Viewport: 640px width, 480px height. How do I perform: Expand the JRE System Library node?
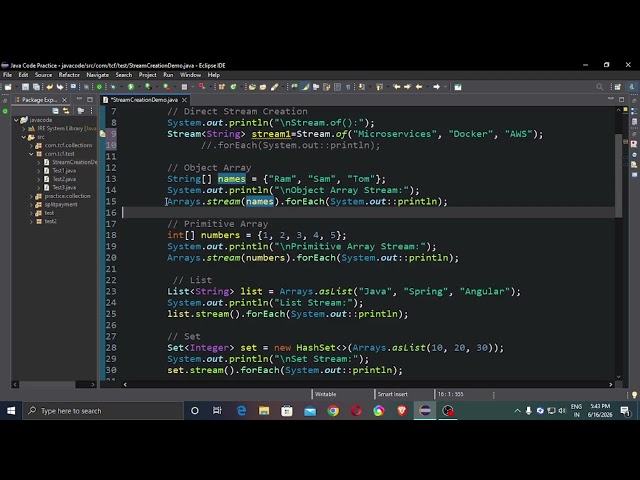pos(24,129)
